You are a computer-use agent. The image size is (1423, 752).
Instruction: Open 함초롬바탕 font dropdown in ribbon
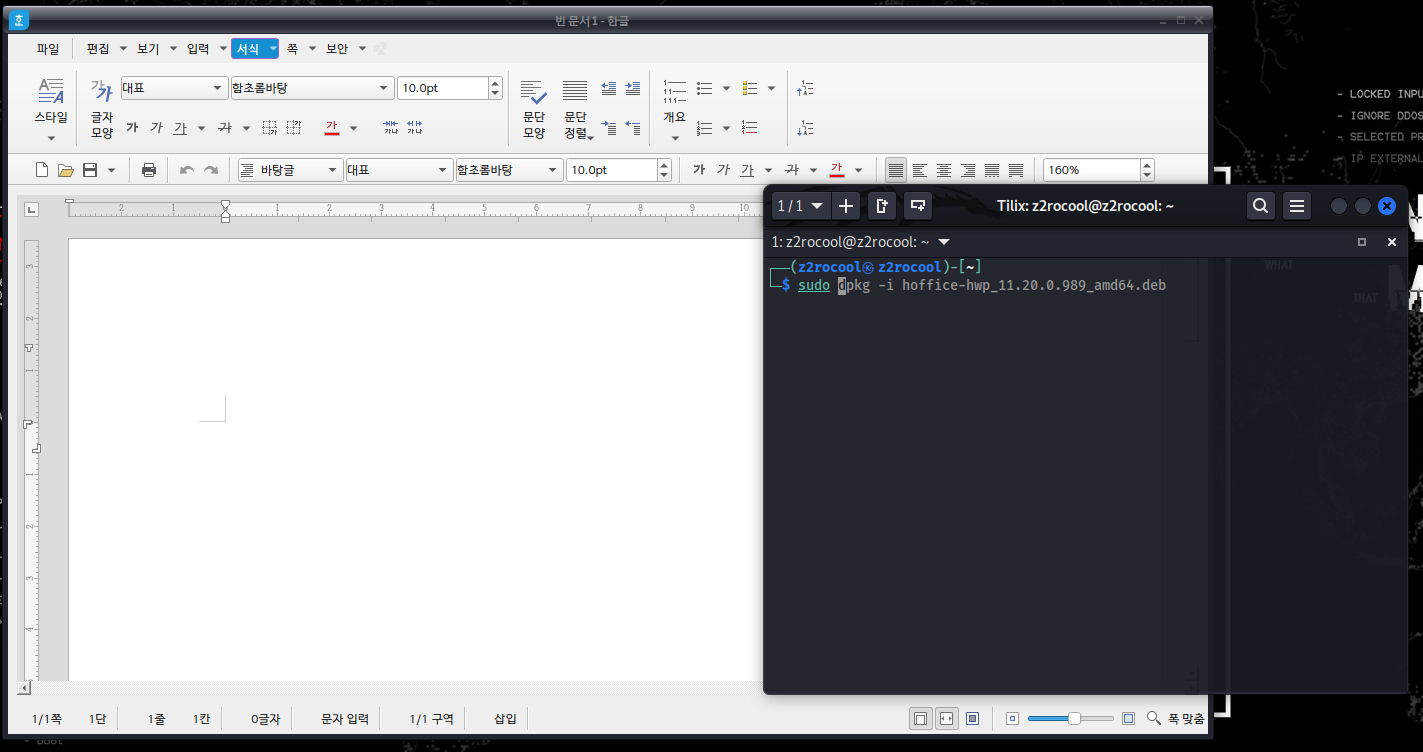(x=311, y=88)
